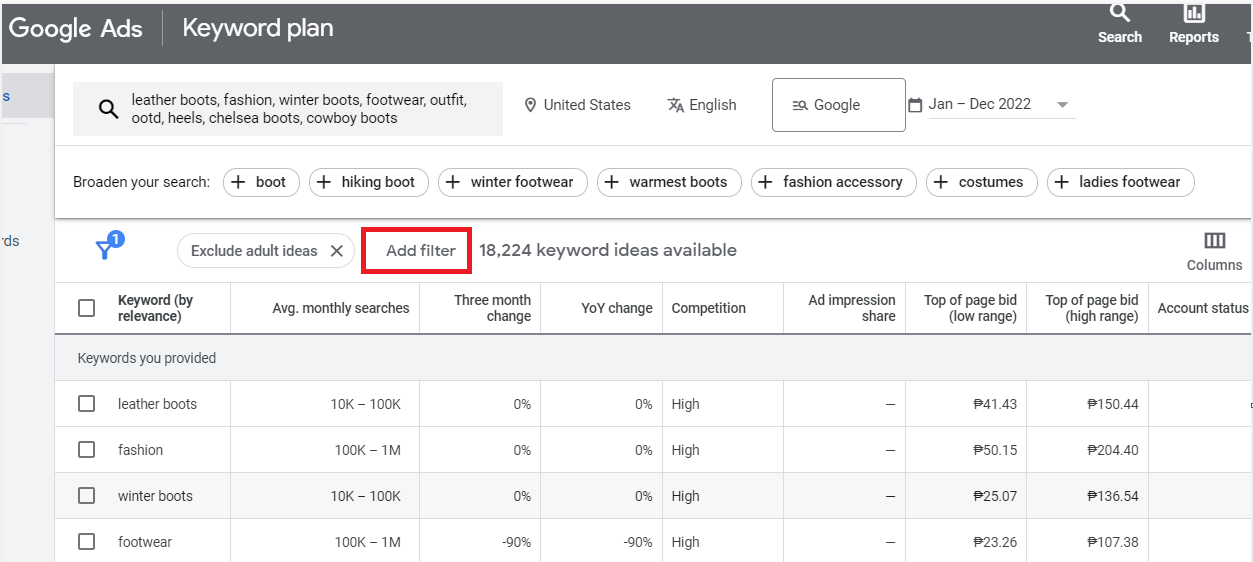Viewport: 1253px width, 562px height.
Task: Click the ₱136.54 high bid value
Action: point(1113,496)
